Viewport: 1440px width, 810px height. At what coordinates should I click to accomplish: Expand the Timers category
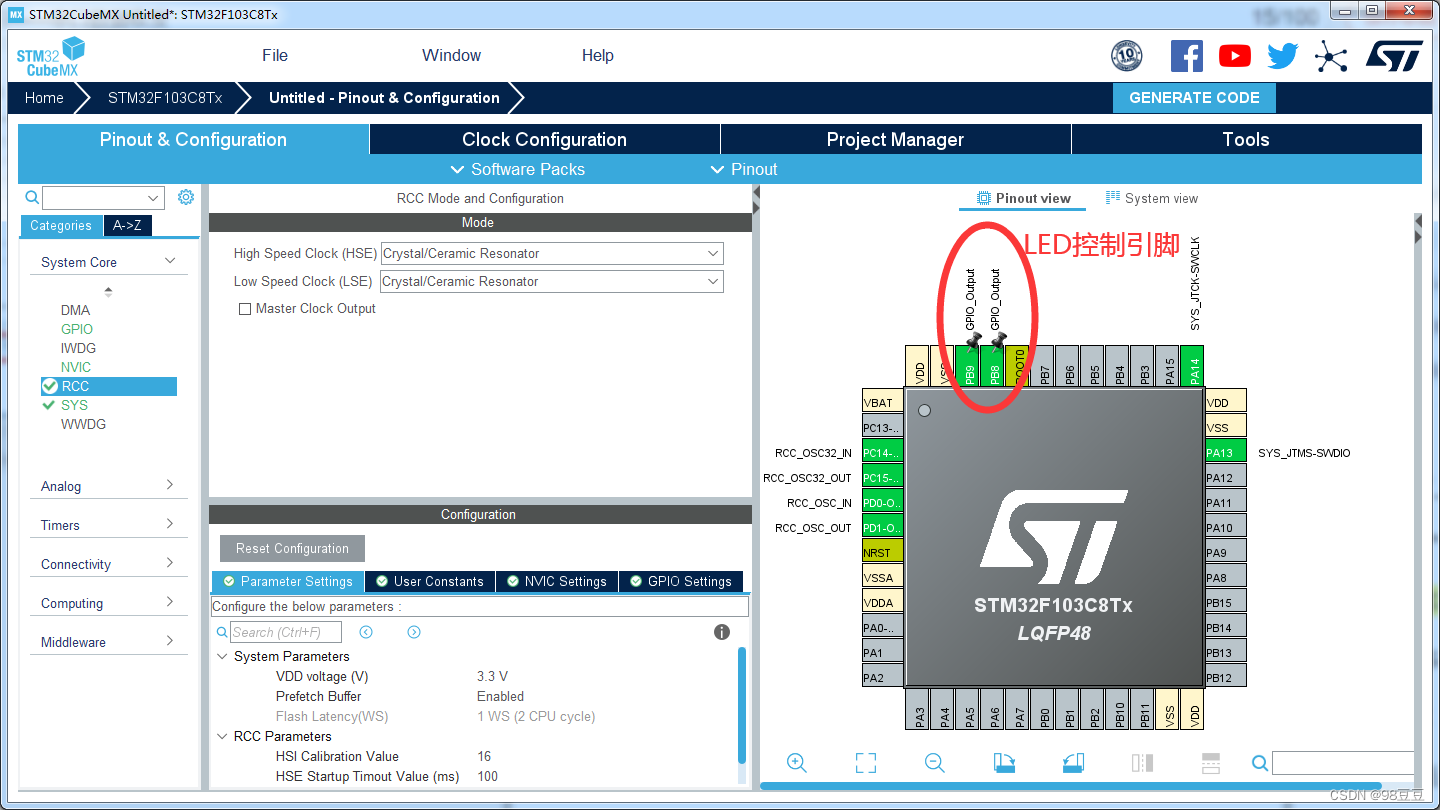click(x=170, y=524)
